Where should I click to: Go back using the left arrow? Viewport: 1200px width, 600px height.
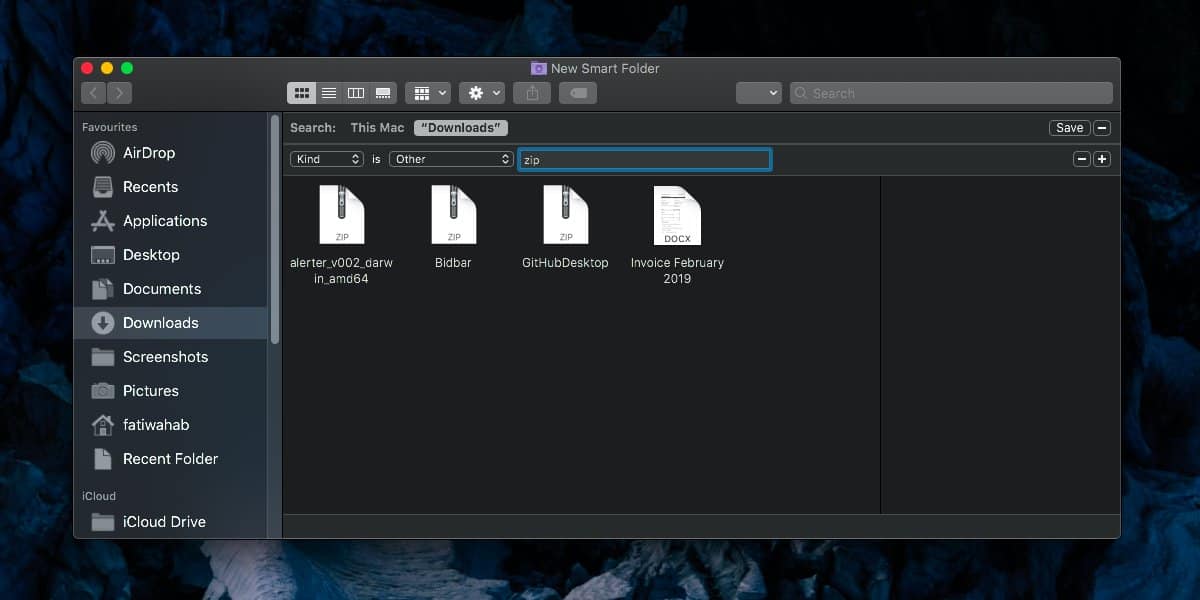tap(94, 93)
